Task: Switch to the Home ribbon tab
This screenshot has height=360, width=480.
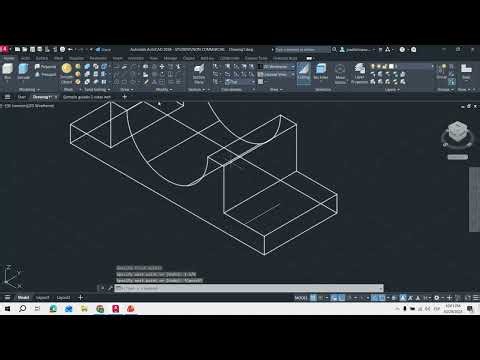Action: pos(9,58)
